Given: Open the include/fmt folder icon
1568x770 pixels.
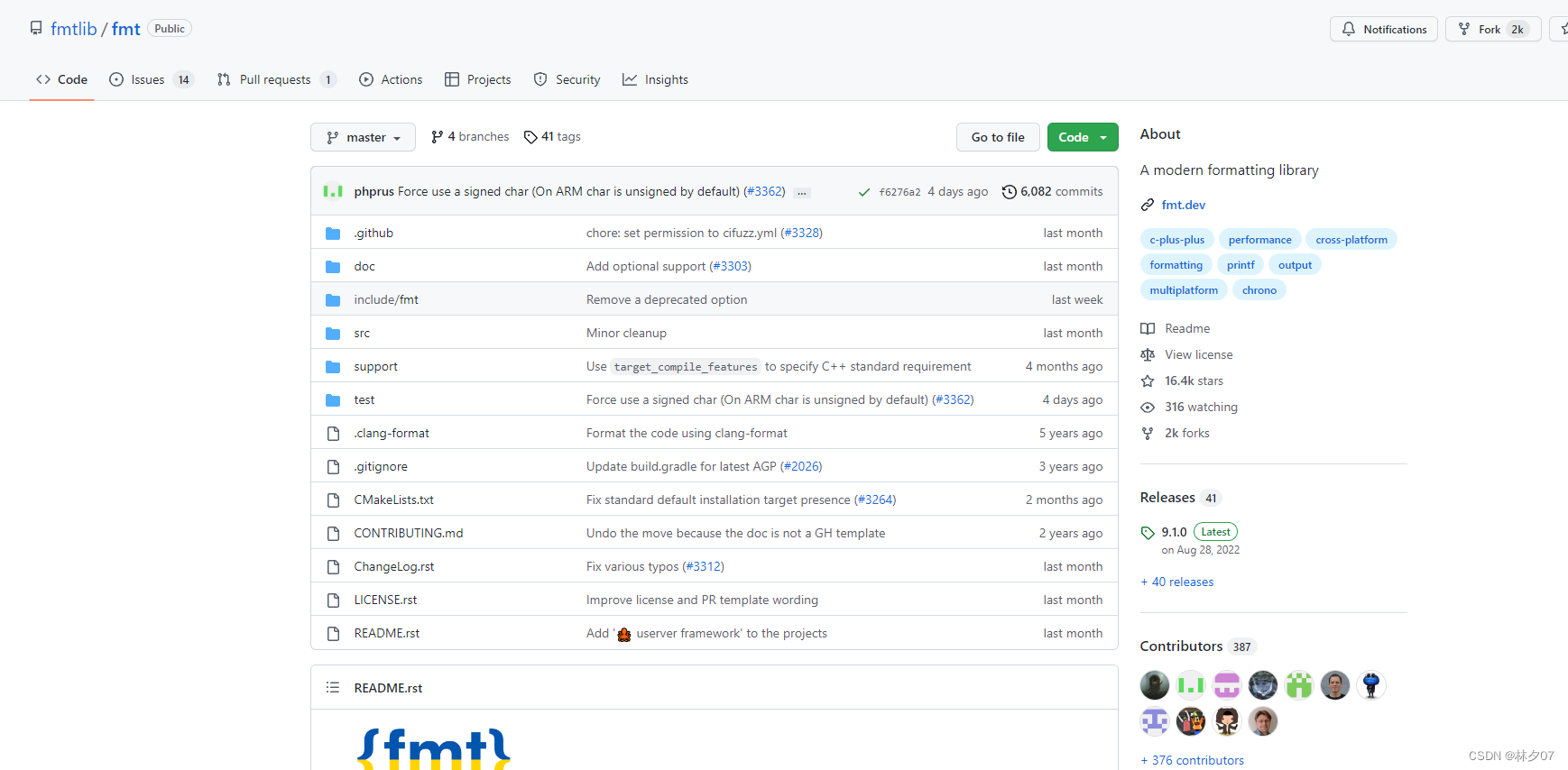Looking at the screenshot, I should click(333, 299).
